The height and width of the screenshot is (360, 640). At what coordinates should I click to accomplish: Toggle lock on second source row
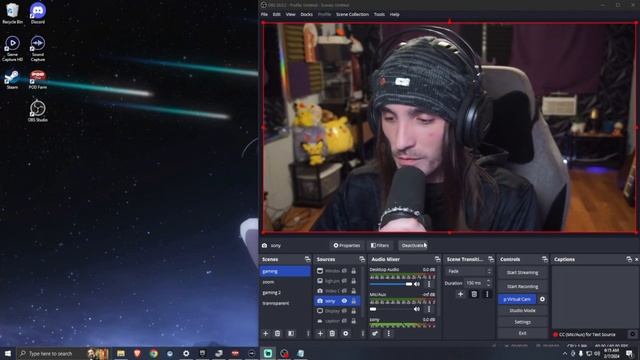pos(353,281)
